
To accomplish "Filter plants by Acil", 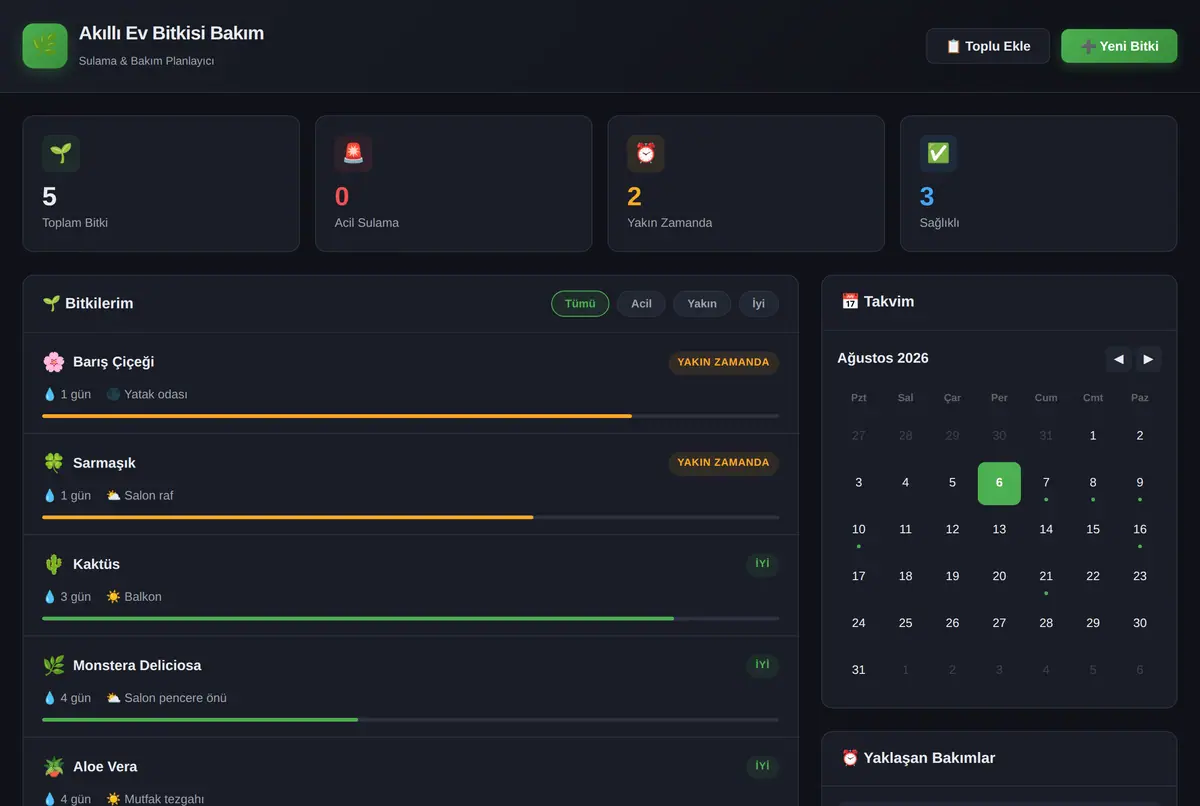I will (x=641, y=304).
